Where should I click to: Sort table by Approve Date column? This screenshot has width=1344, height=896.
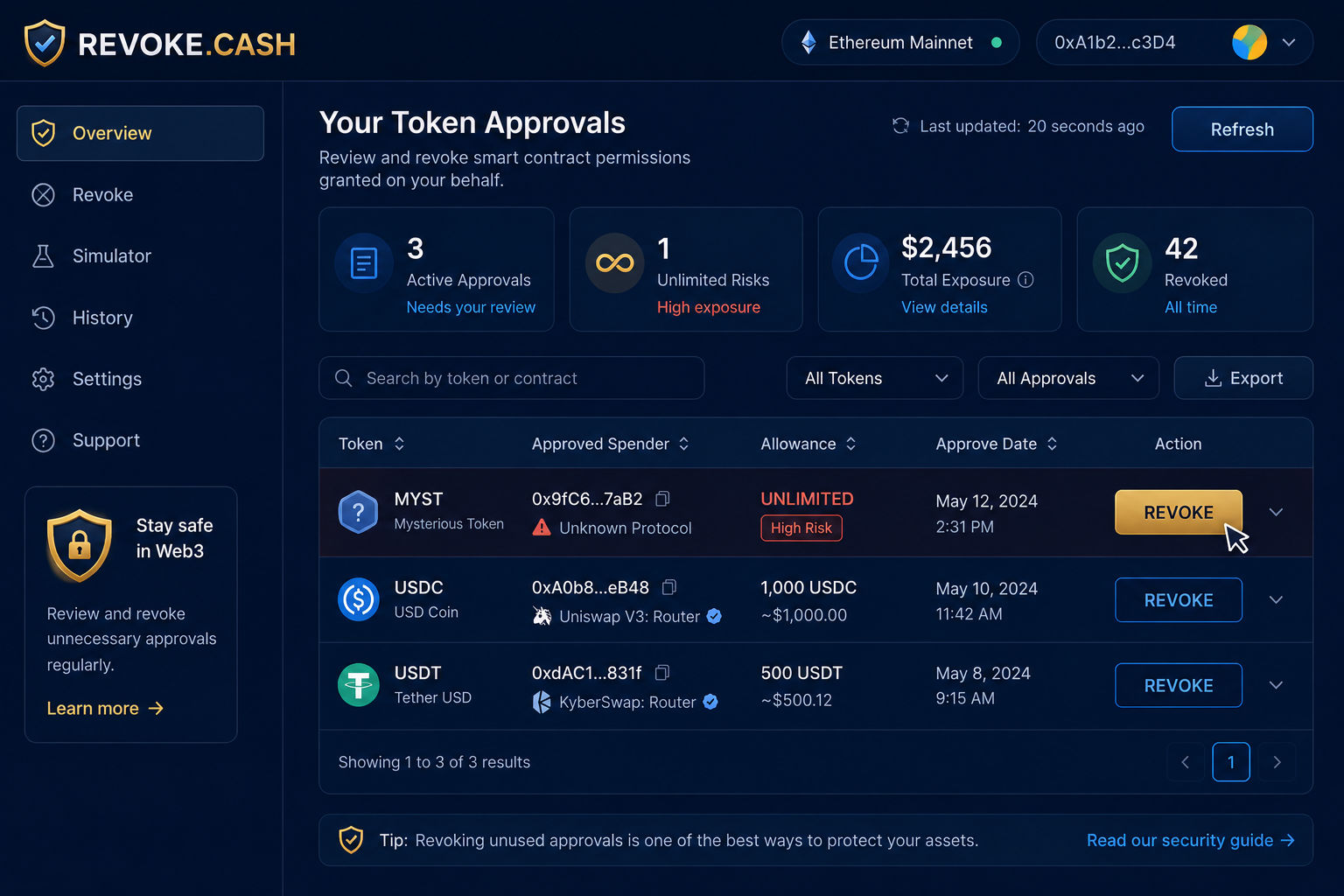pyautogui.click(x=1052, y=444)
